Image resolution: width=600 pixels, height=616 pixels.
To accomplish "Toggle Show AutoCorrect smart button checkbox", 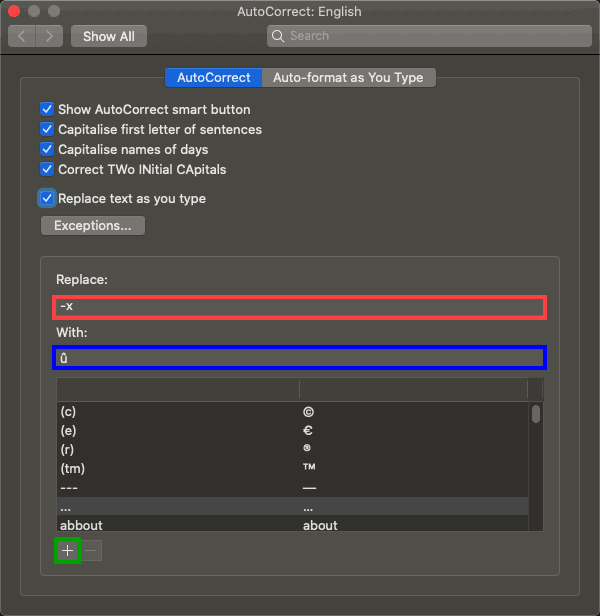I will pos(47,109).
